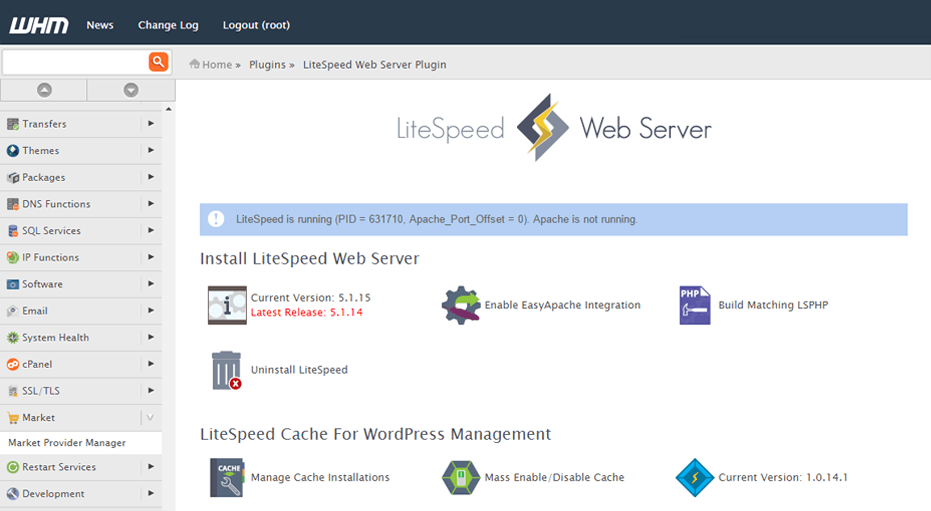Open the Manage Cache Installations icon
This screenshot has width=931, height=511.
coord(227,478)
